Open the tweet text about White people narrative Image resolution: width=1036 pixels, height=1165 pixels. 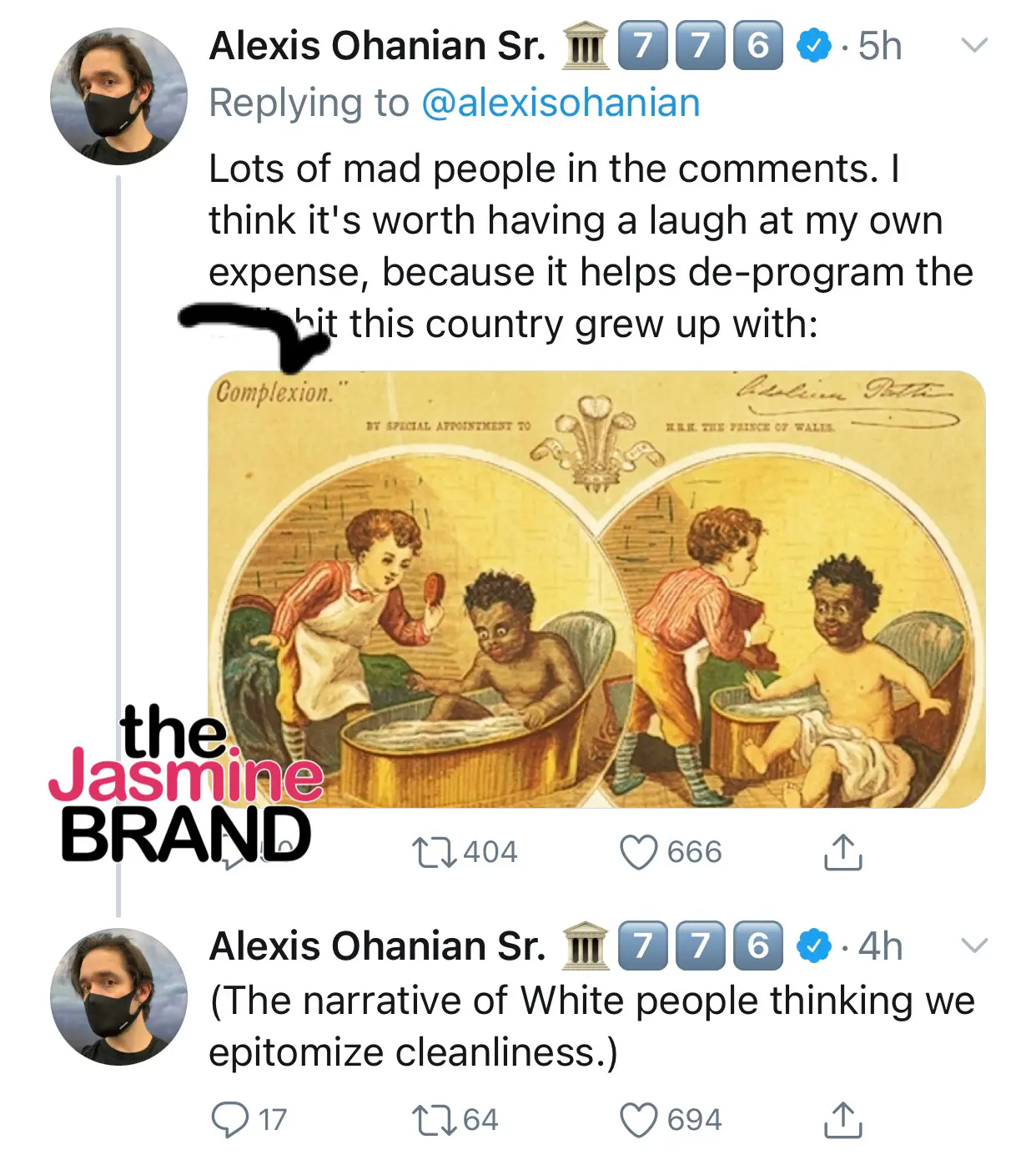pyautogui.click(x=591, y=1026)
